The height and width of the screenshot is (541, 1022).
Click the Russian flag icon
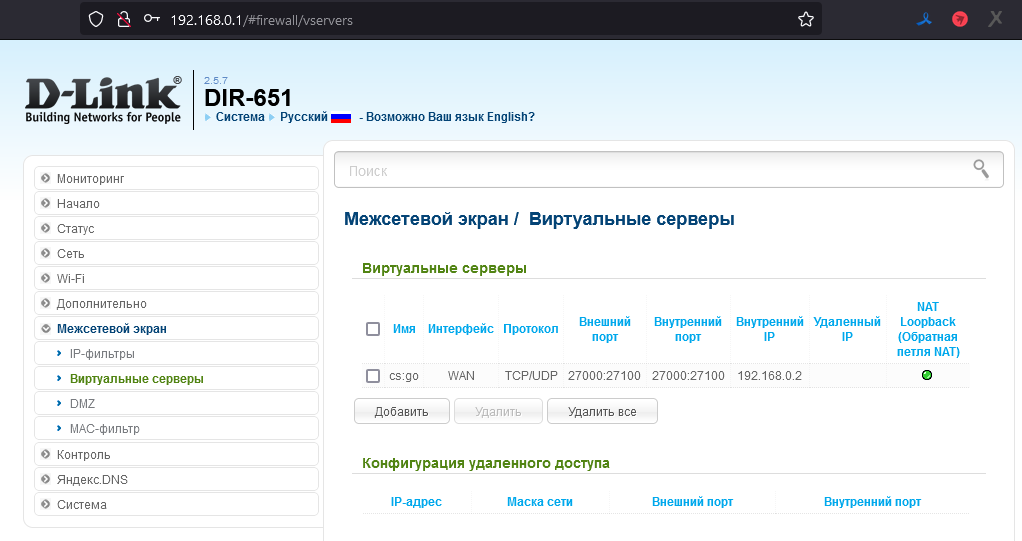[x=341, y=118]
